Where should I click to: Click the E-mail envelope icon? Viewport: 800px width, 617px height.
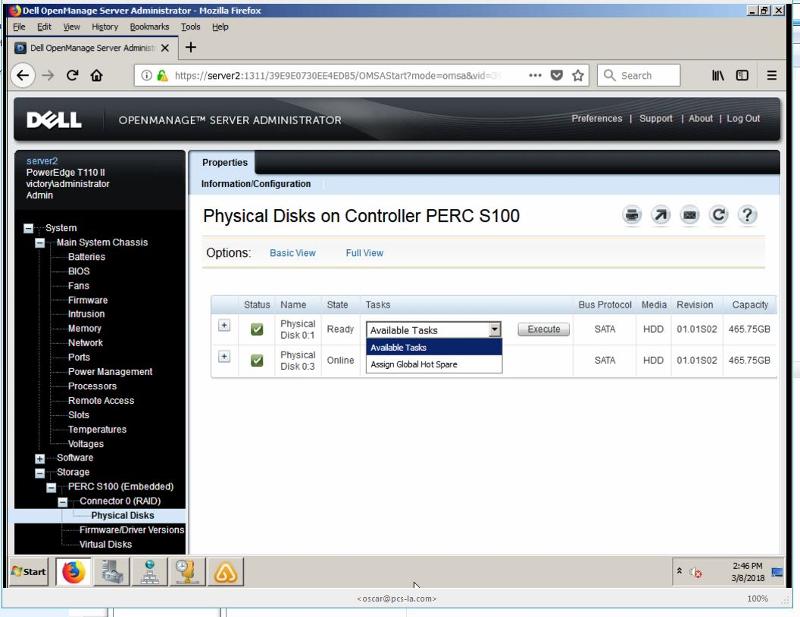(690, 215)
